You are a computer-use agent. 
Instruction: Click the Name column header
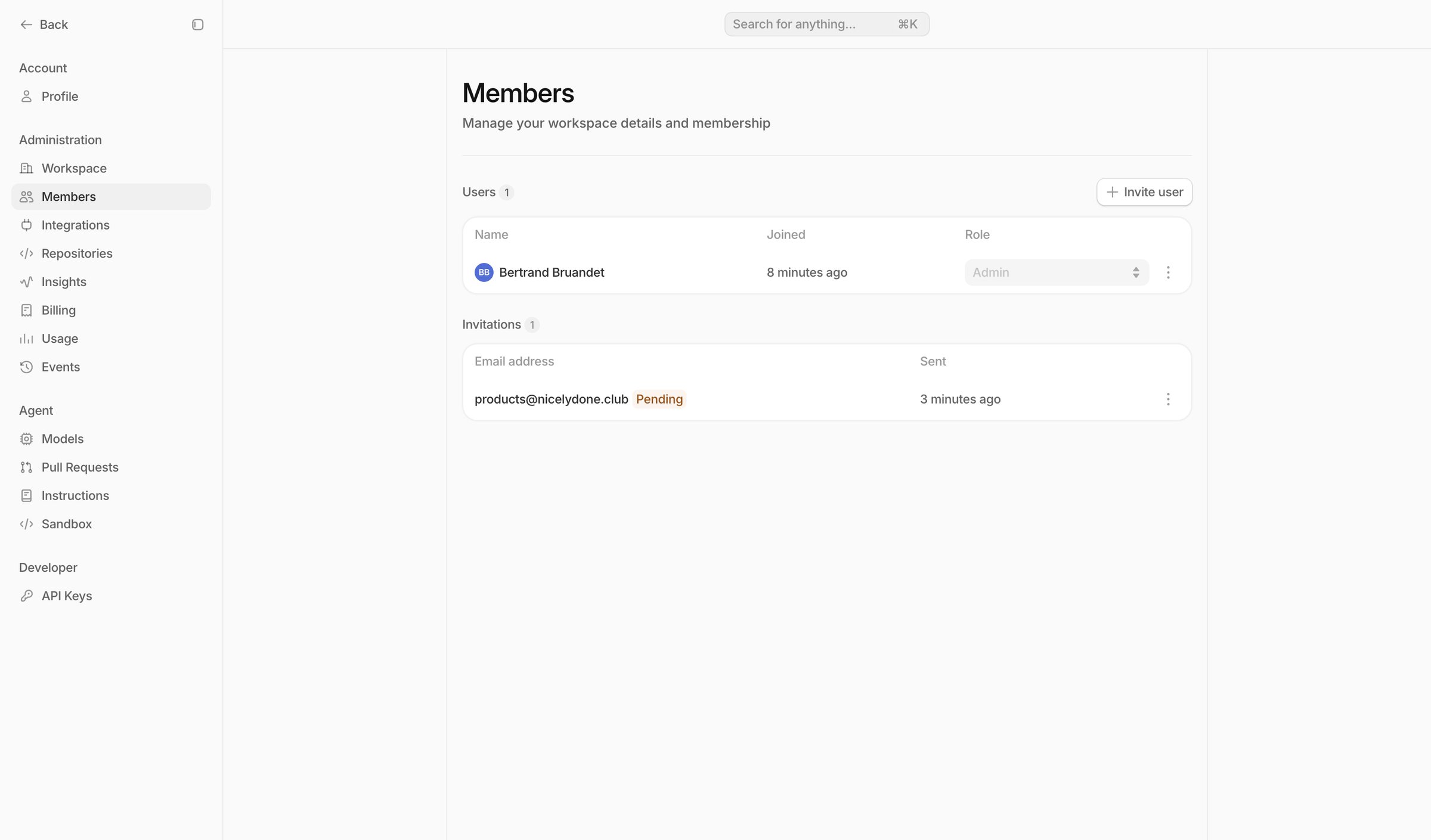coord(491,235)
